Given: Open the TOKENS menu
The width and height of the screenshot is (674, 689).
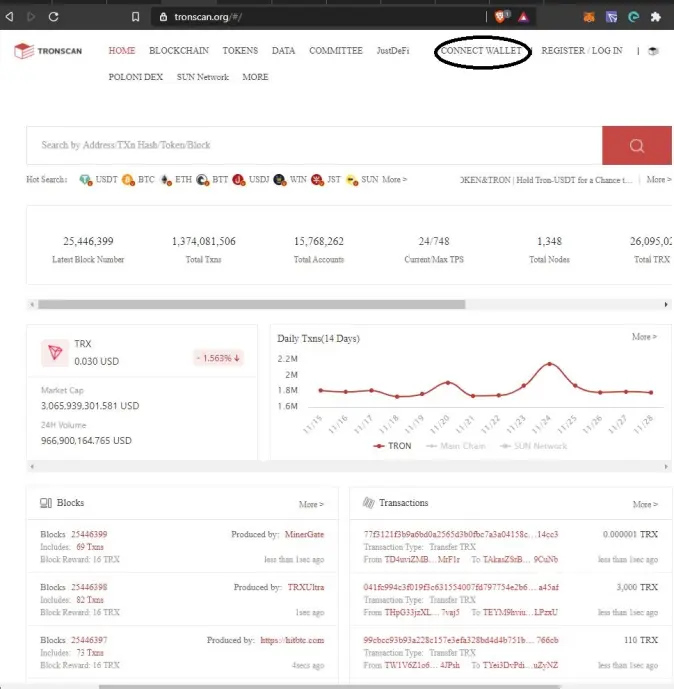Looking at the screenshot, I should click(240, 51).
